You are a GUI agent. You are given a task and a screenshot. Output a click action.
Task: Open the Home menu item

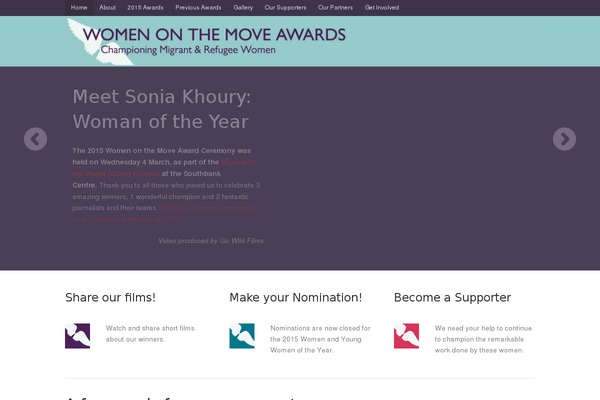click(x=79, y=8)
